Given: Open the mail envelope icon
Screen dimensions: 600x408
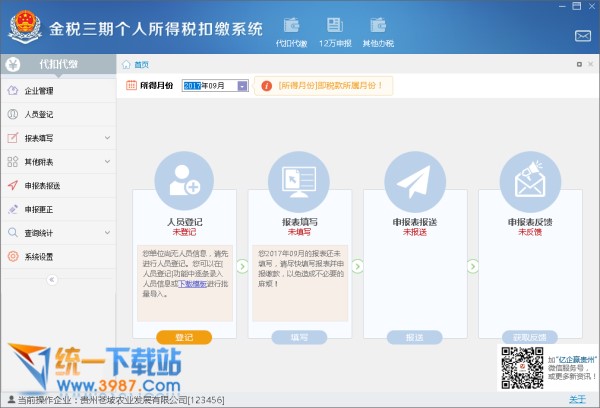Looking at the screenshot, I should coord(582,36).
